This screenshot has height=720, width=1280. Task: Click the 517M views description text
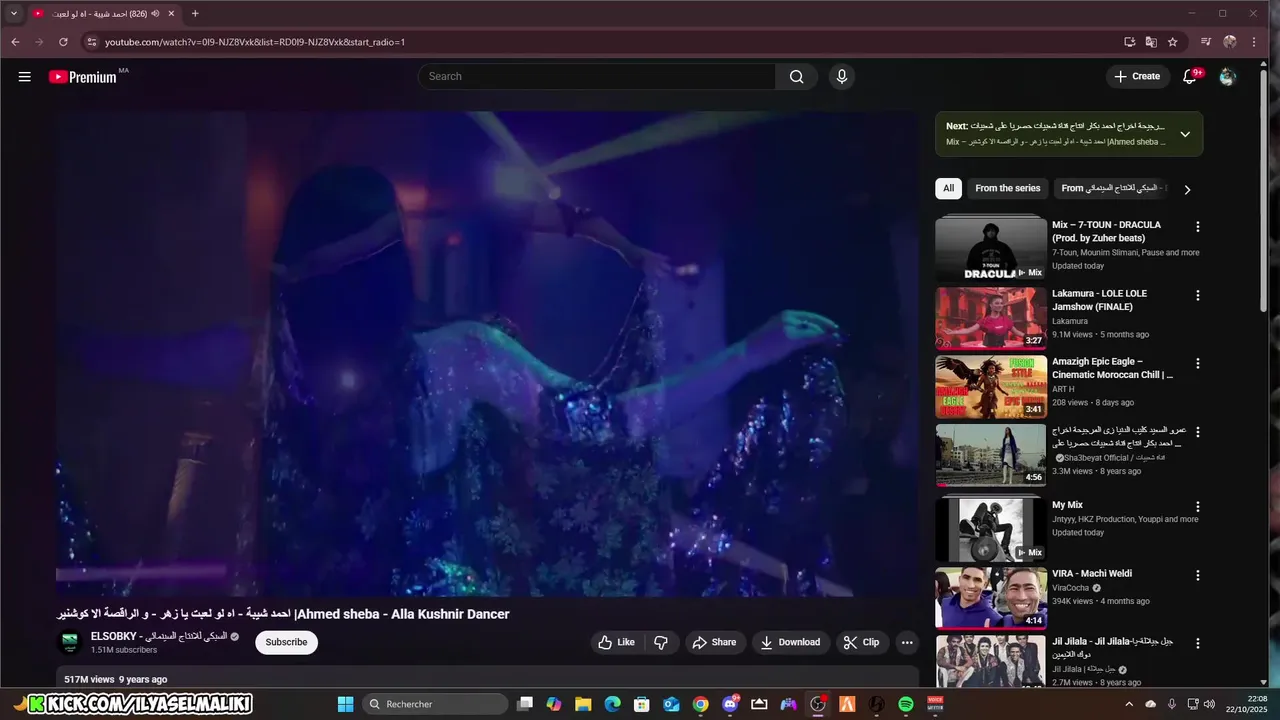(x=116, y=679)
